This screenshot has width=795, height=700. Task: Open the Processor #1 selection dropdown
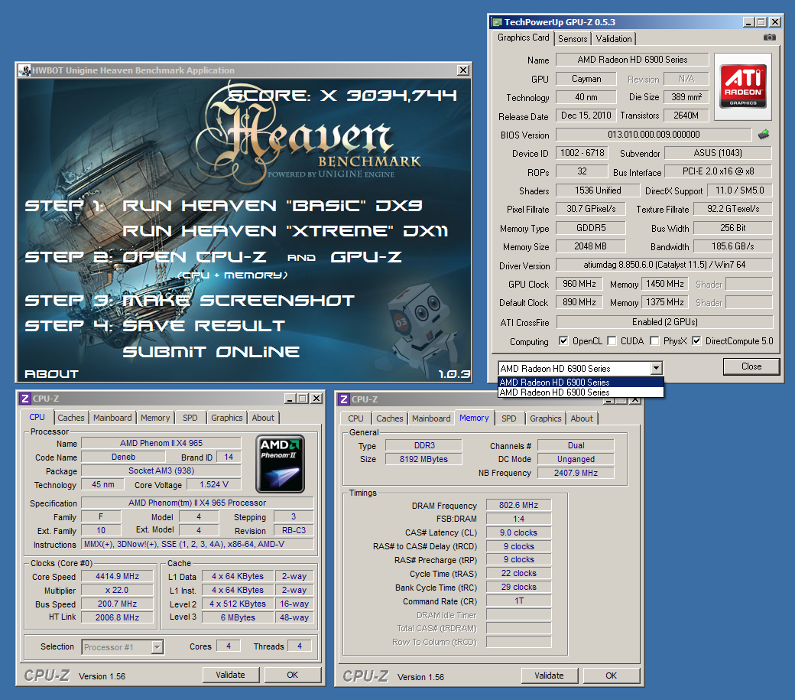157,647
